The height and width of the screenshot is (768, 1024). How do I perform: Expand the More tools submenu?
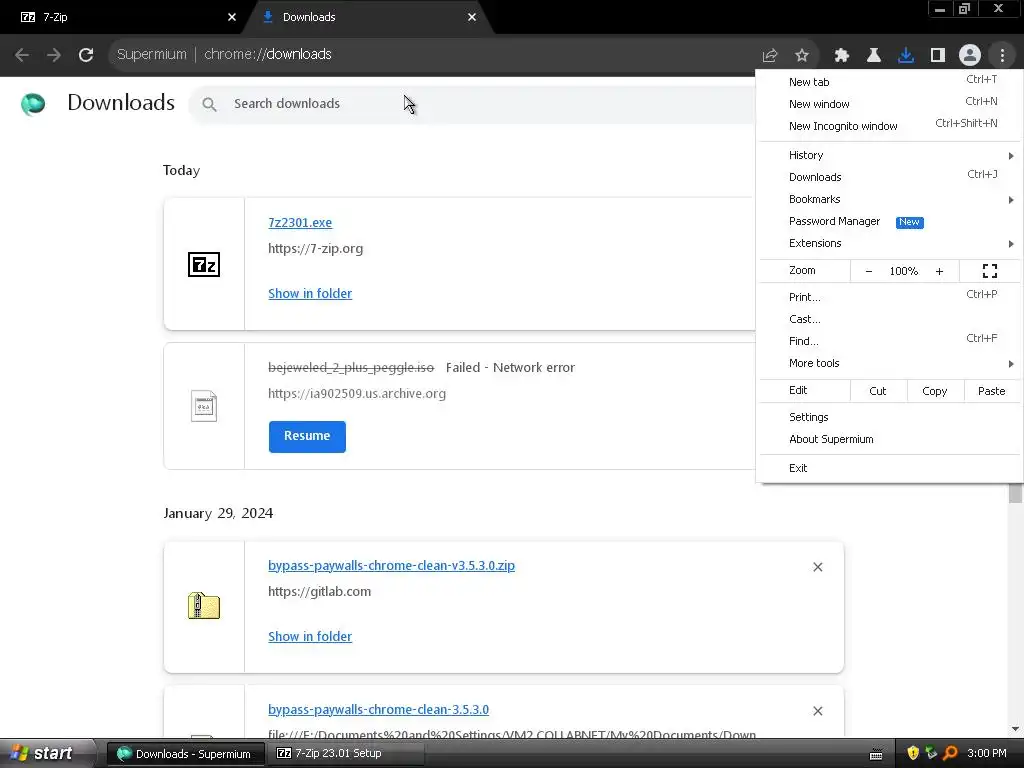tap(889, 364)
